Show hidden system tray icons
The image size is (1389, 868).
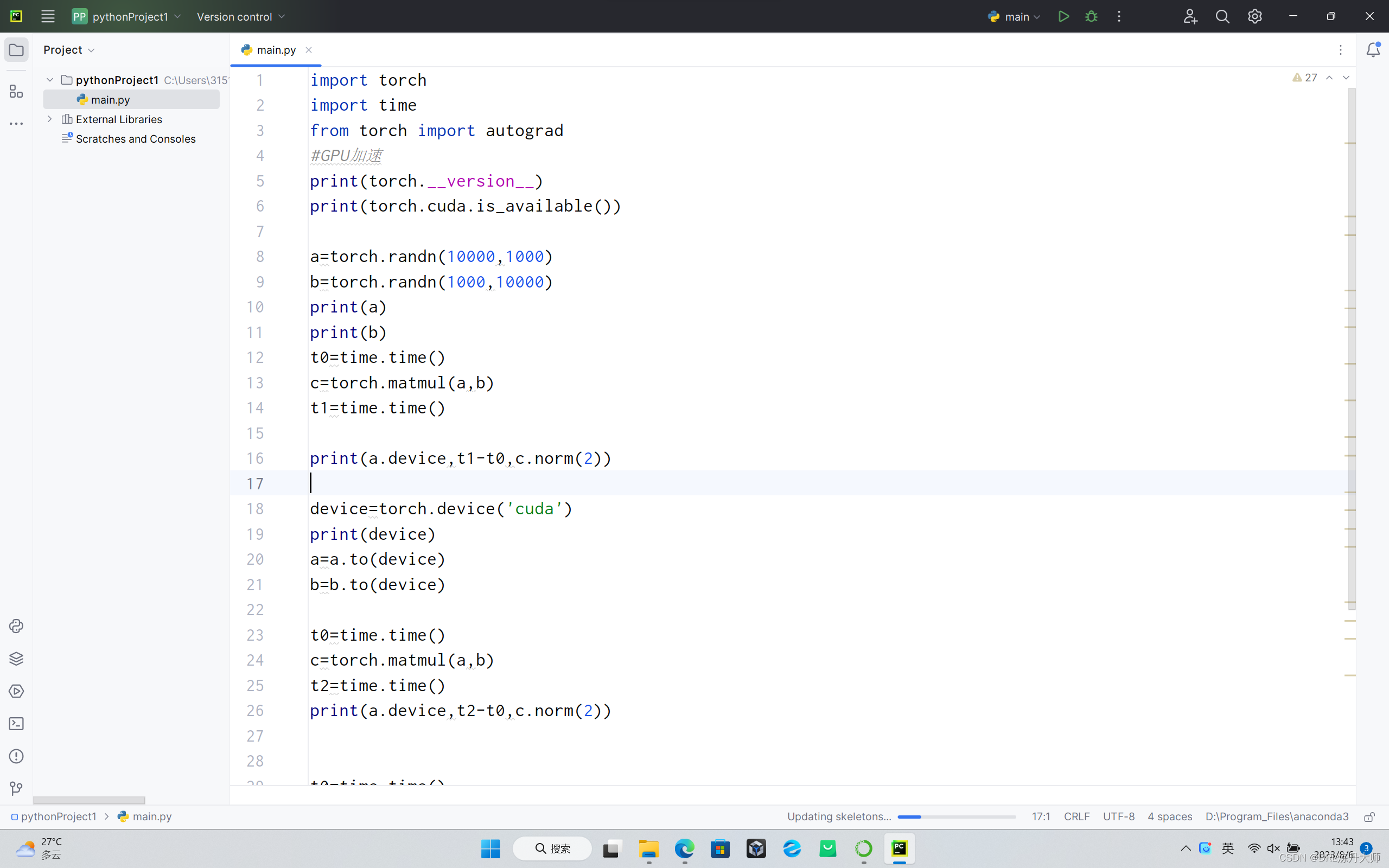tap(1186, 848)
